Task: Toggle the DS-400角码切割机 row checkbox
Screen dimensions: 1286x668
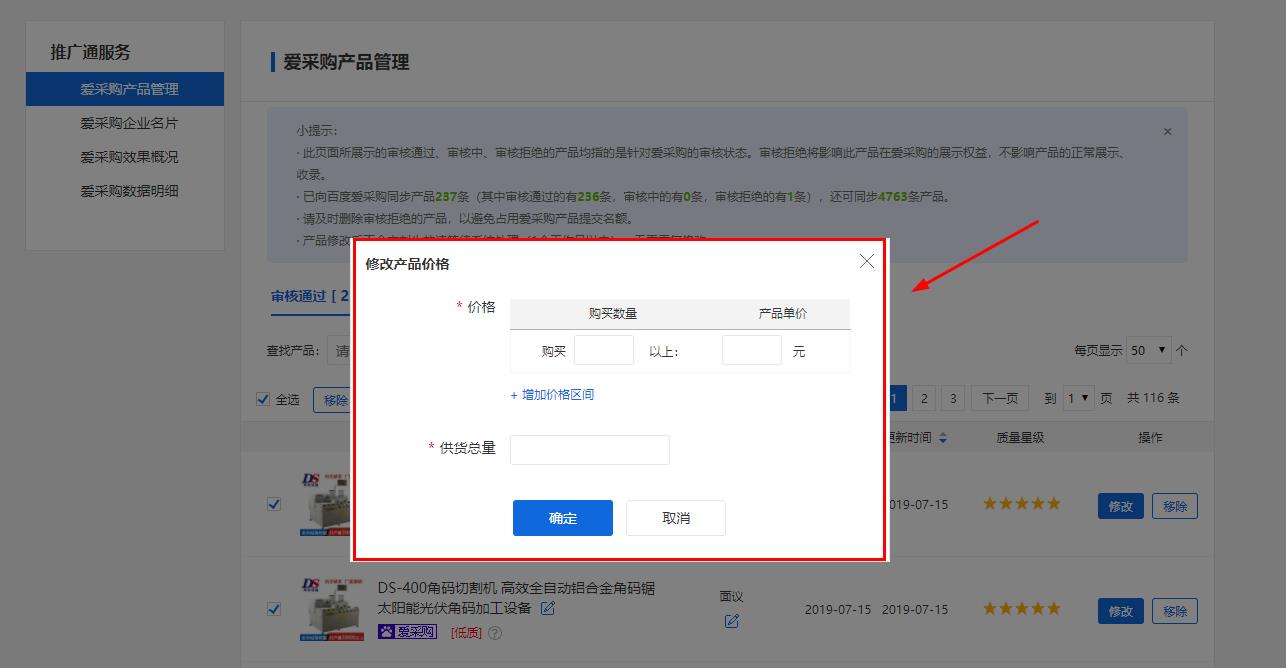Action: pyautogui.click(x=274, y=608)
